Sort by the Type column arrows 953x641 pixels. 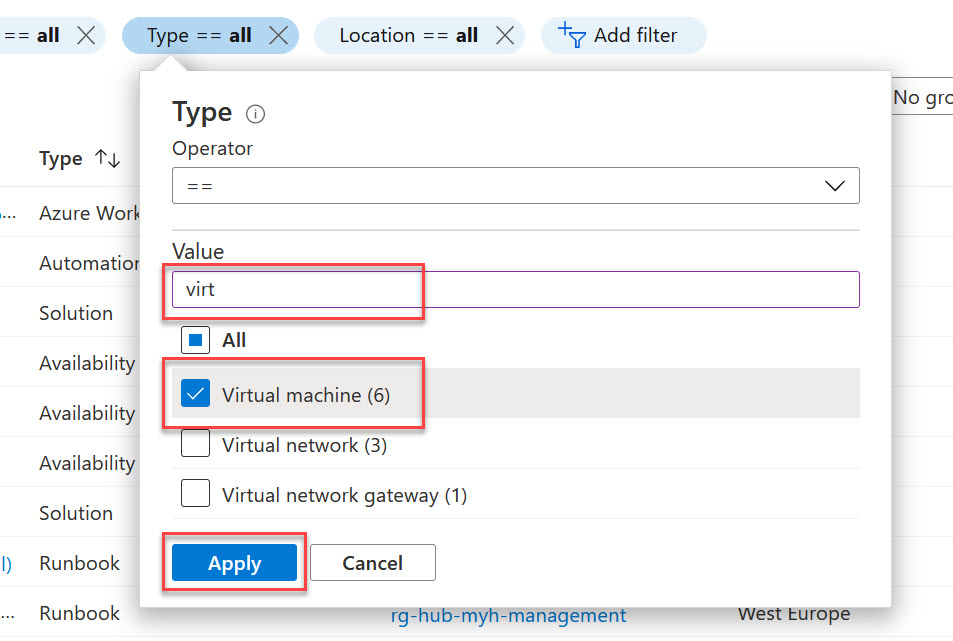pos(107,159)
